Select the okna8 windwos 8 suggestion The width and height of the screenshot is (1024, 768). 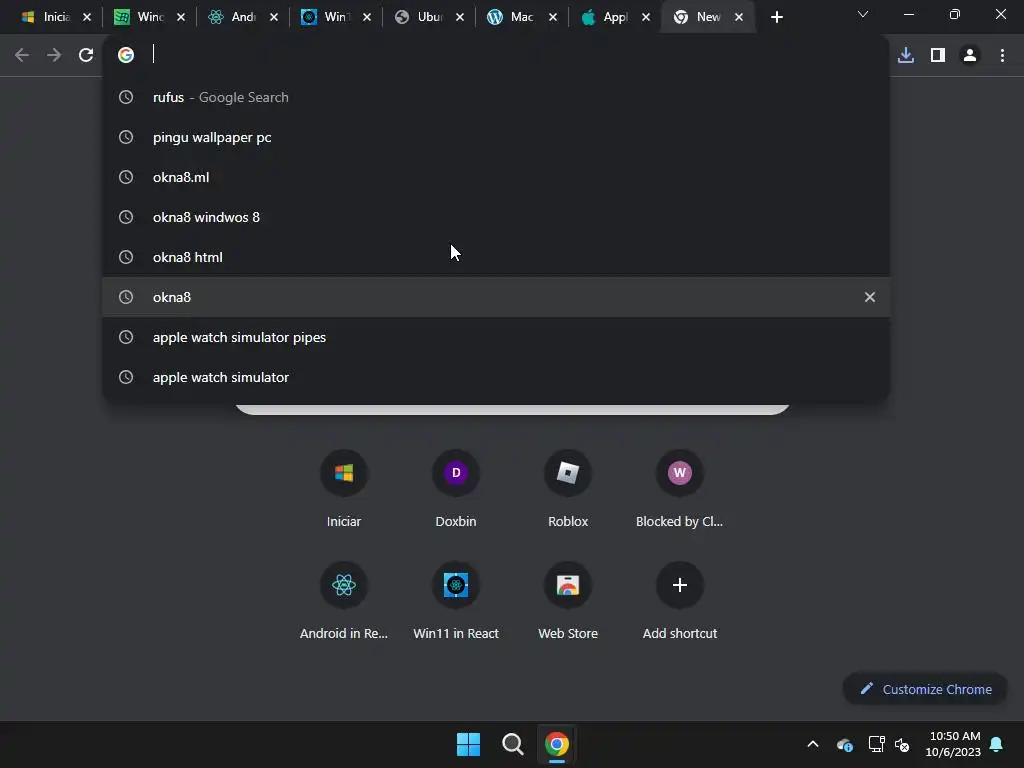(496, 217)
